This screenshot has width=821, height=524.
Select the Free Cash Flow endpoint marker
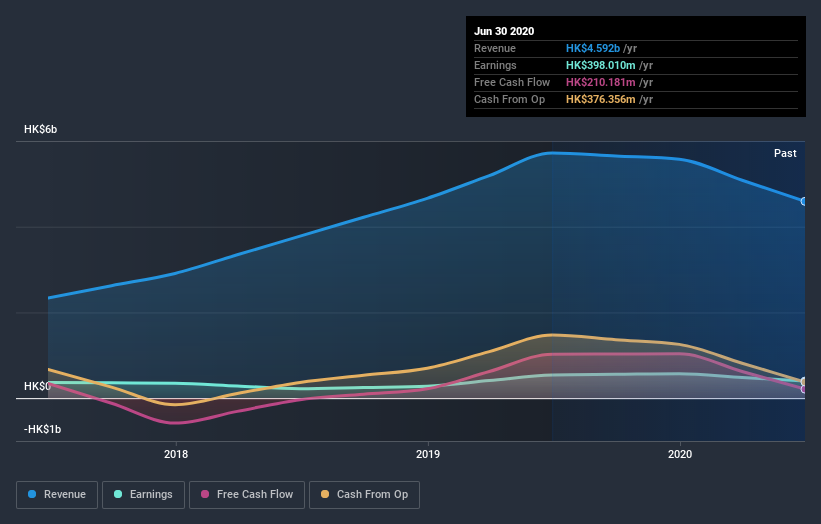(x=804, y=389)
